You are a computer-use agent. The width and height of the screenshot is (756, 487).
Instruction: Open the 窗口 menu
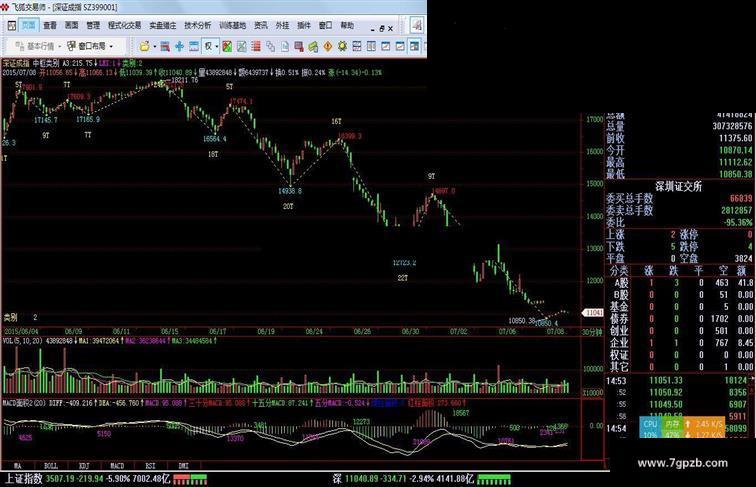pyautogui.click(x=325, y=26)
